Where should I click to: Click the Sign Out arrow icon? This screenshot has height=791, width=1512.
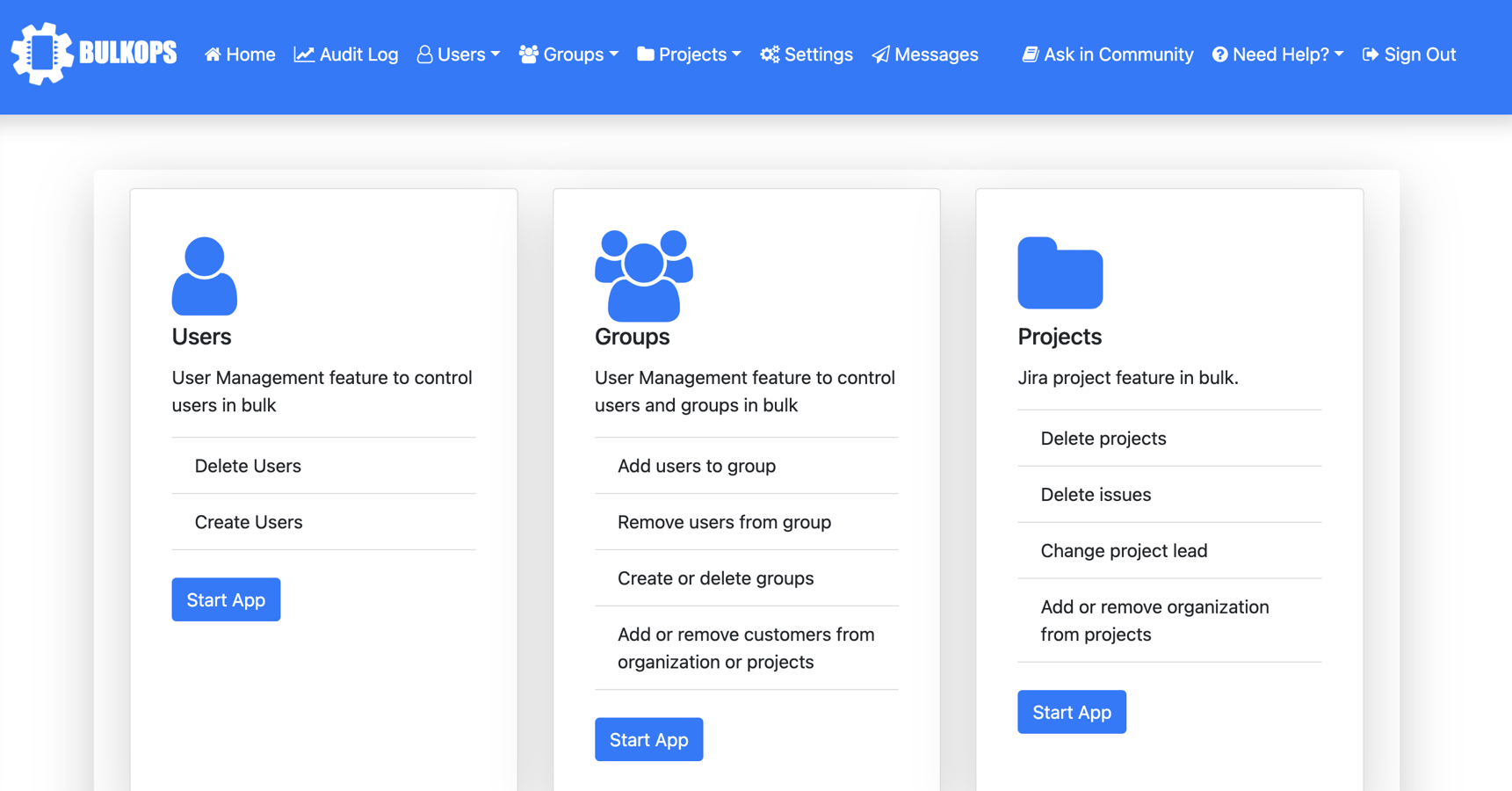coord(1371,54)
